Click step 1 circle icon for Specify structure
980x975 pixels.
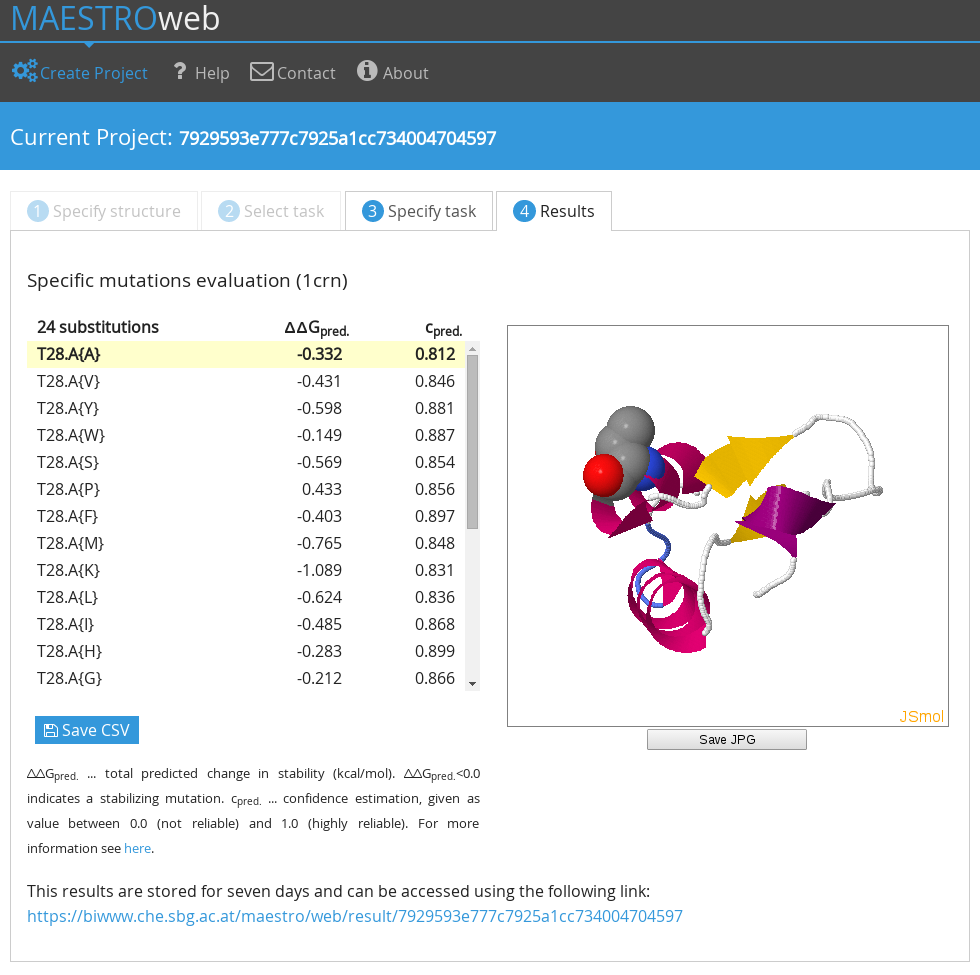pyautogui.click(x=38, y=211)
